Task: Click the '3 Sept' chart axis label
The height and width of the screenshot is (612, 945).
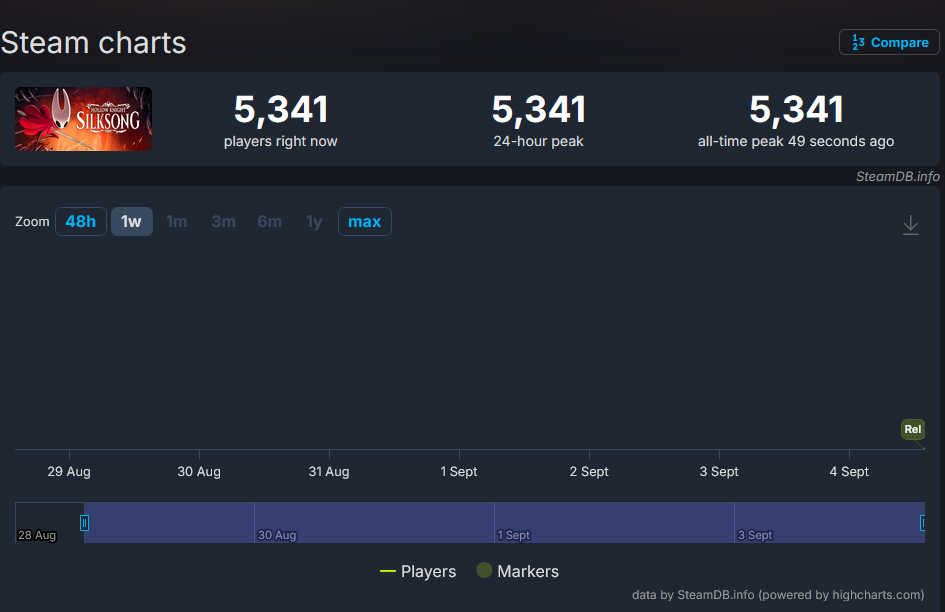Action: 719,472
